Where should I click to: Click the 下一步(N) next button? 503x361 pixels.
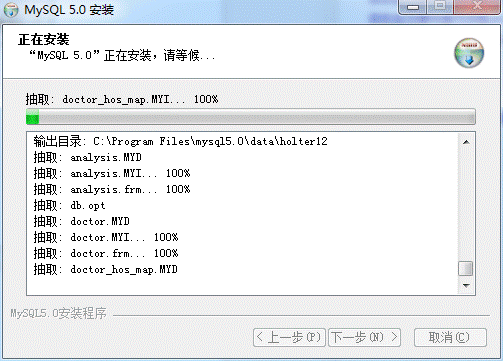click(x=364, y=337)
